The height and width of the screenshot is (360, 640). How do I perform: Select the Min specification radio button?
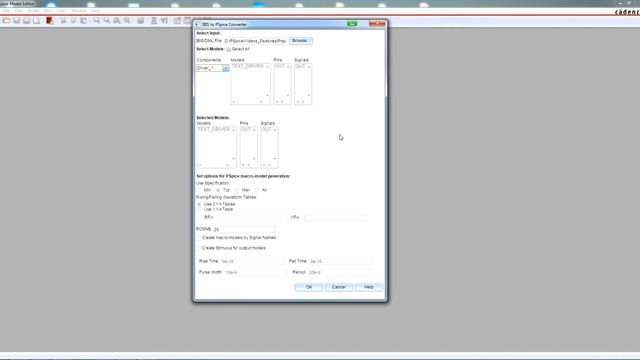tap(200, 190)
